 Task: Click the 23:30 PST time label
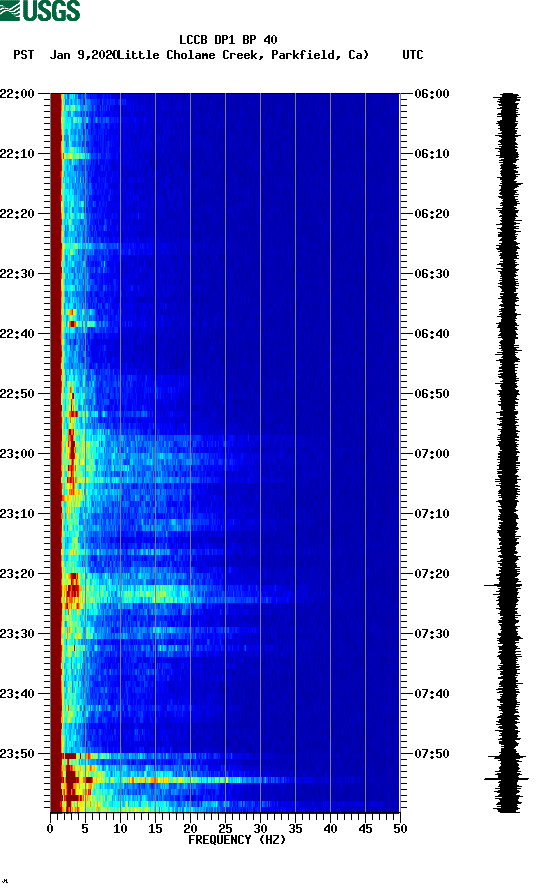click(x=17, y=634)
